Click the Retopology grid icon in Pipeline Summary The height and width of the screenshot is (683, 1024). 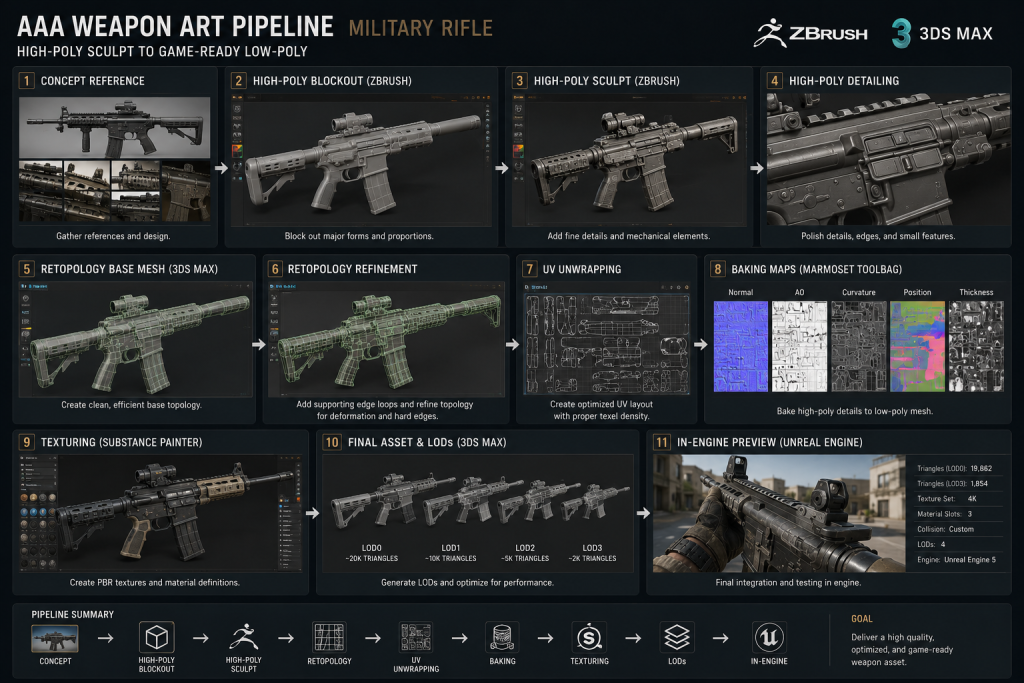[x=329, y=637]
